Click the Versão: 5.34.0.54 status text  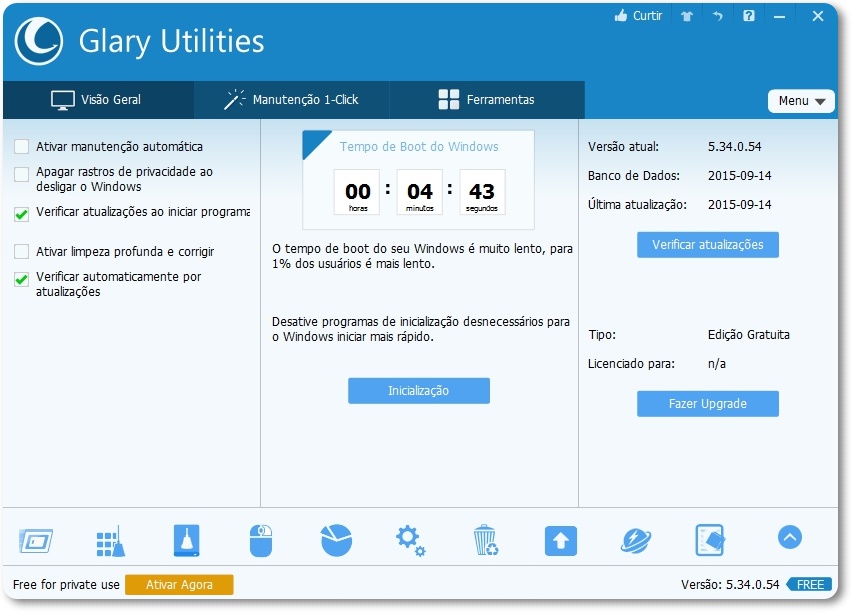point(730,585)
